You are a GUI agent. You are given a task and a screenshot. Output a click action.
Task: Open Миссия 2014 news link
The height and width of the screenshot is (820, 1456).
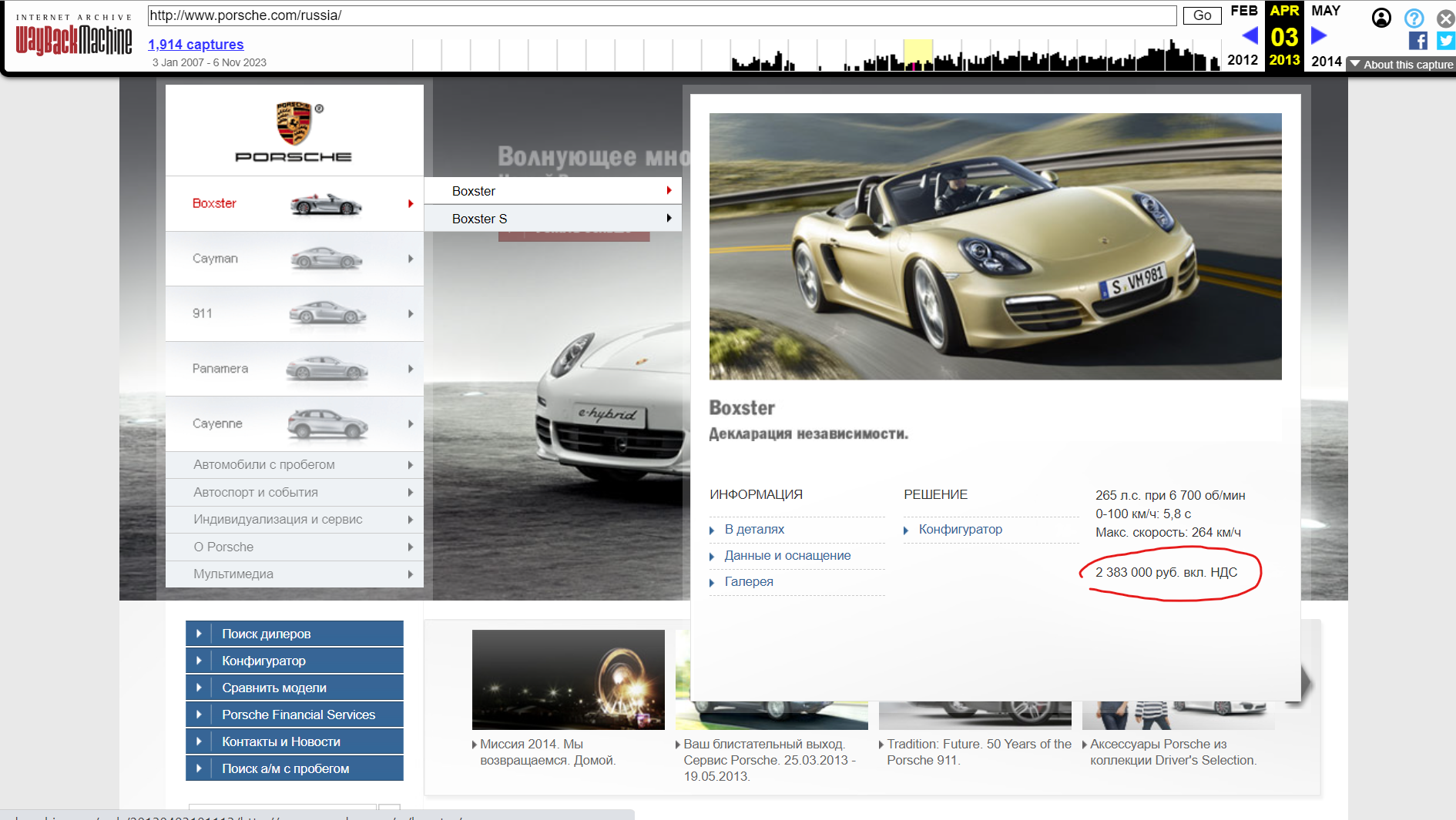tap(548, 752)
